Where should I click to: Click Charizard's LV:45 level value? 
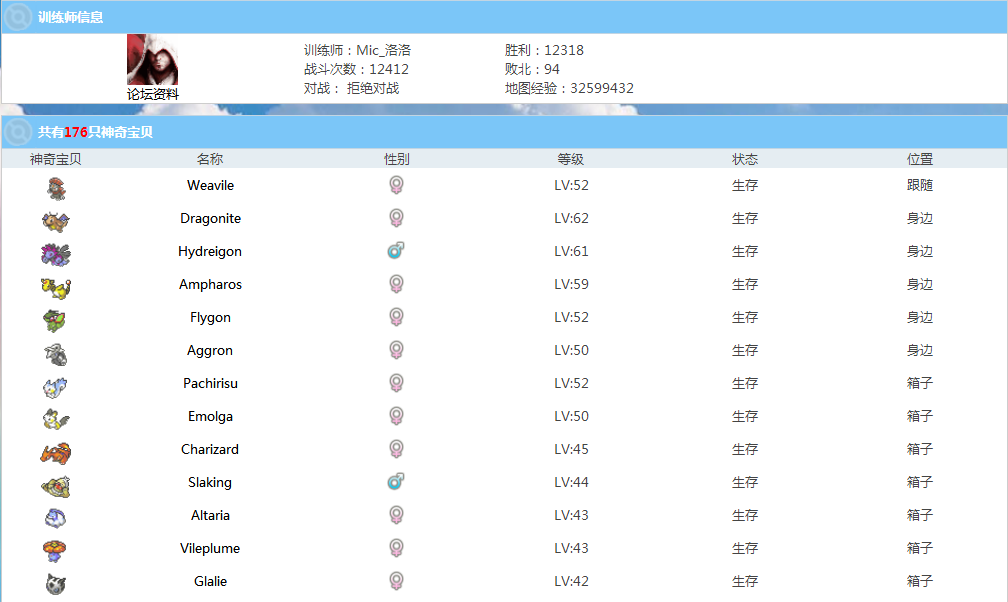[572, 449]
